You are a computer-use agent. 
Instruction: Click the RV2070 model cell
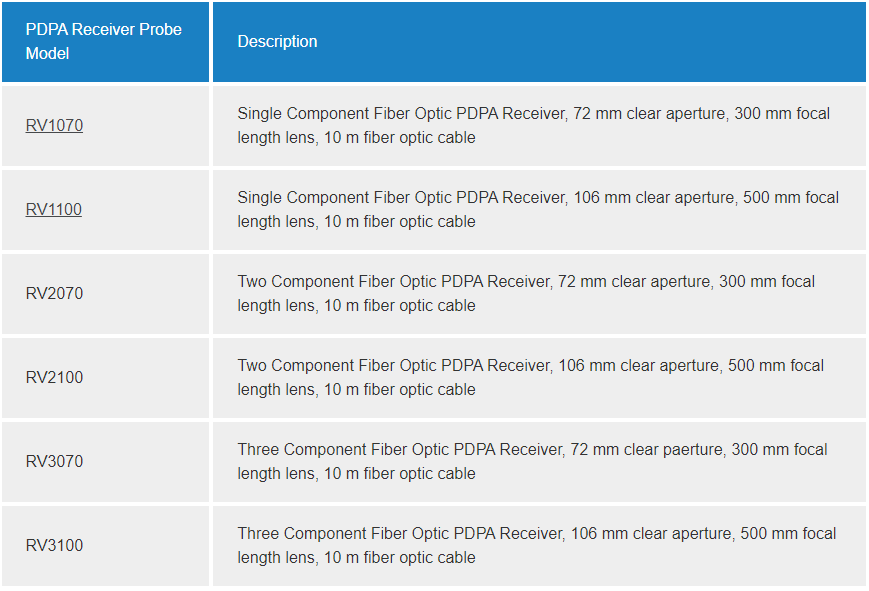pyautogui.click(x=54, y=294)
